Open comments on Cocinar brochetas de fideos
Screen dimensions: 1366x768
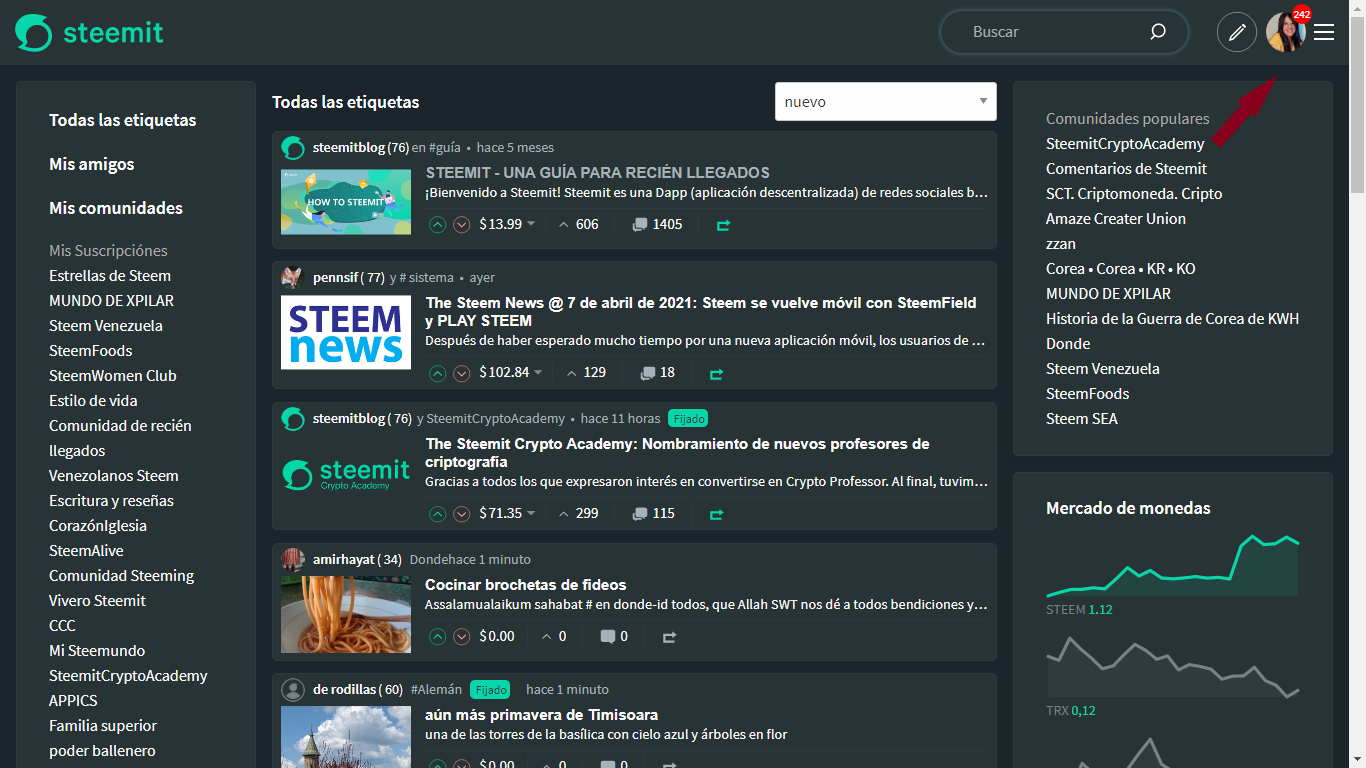[614, 636]
